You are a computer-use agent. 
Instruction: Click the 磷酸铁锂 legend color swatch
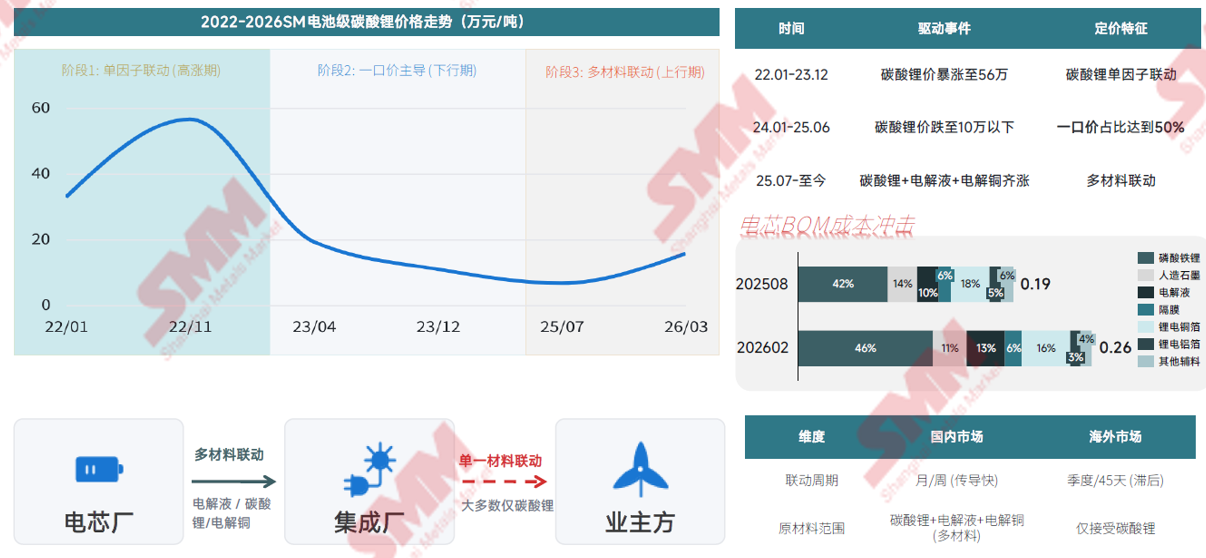click(x=1146, y=258)
